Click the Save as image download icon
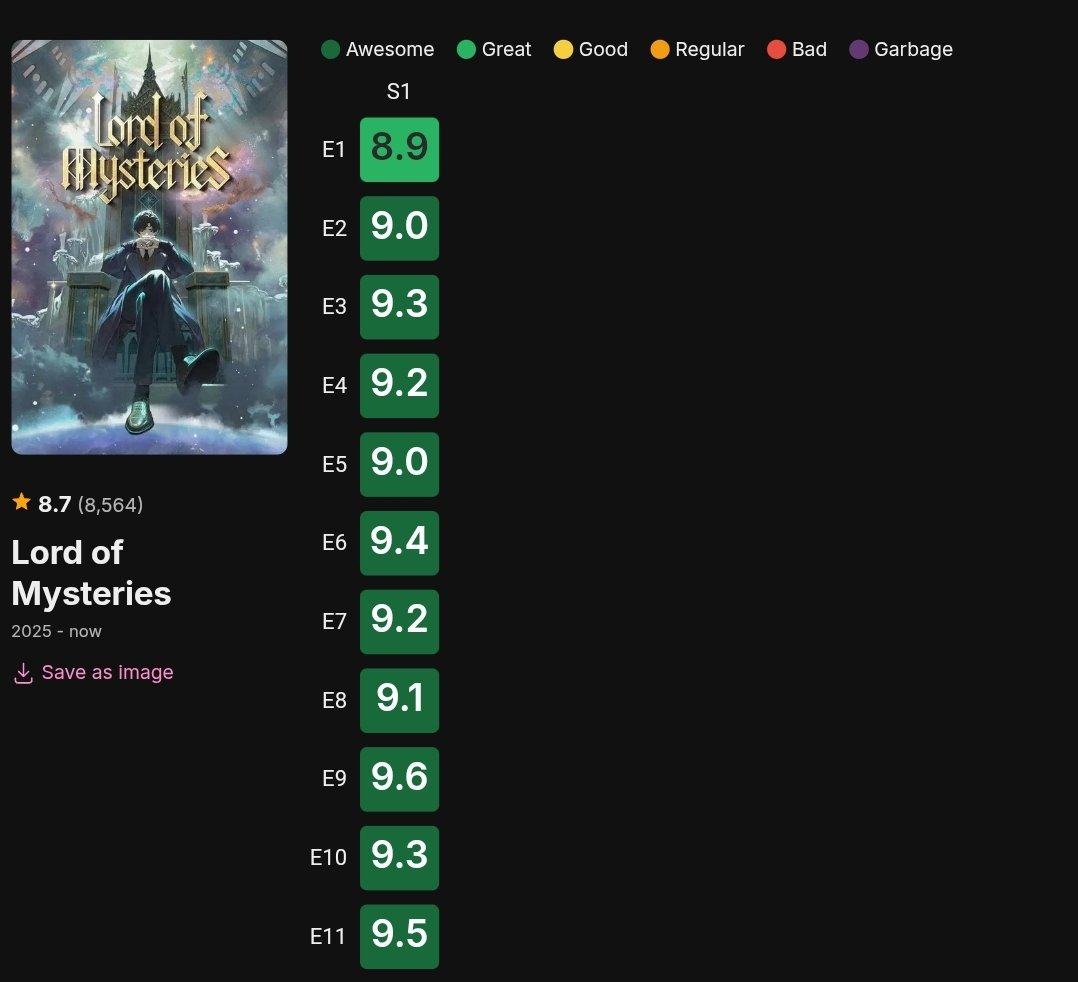Viewport: 1078px width, 982px height. point(23,674)
